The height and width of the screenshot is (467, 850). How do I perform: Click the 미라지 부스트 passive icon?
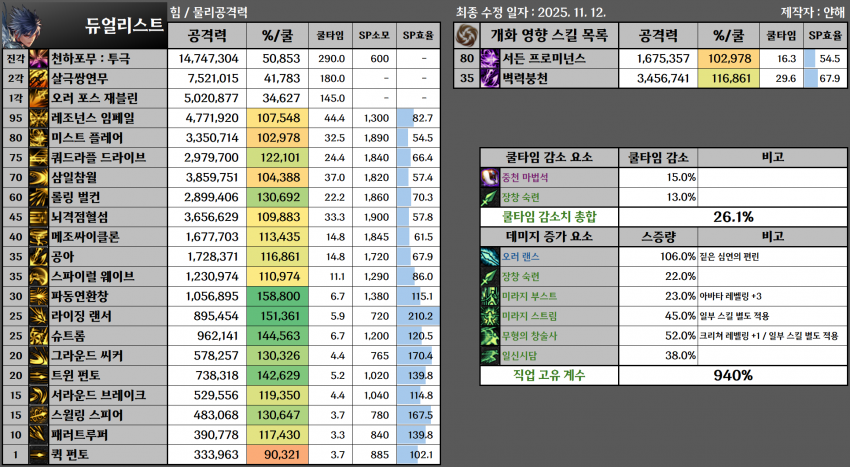click(x=490, y=296)
